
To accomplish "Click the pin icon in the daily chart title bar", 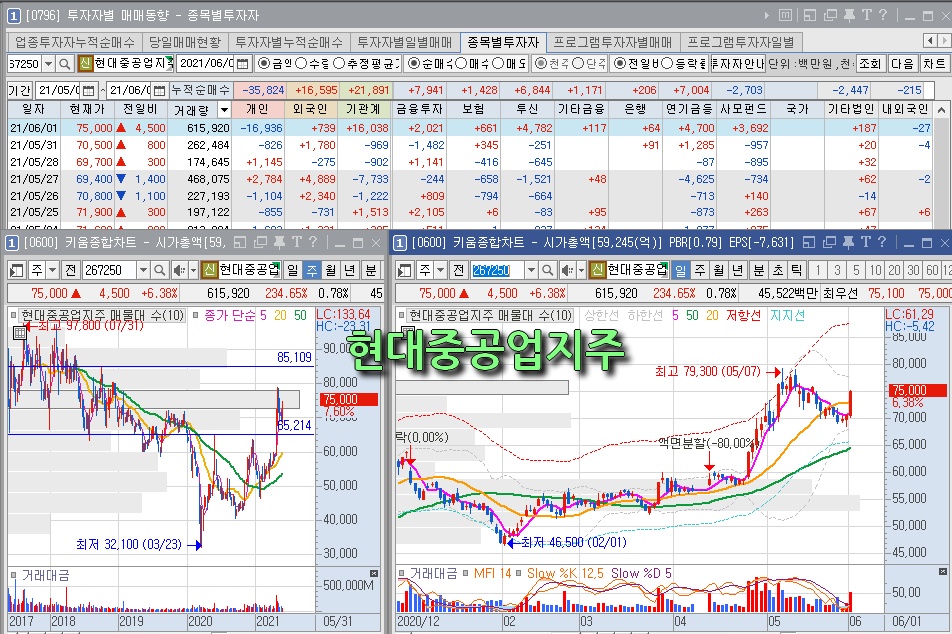I will click(848, 243).
